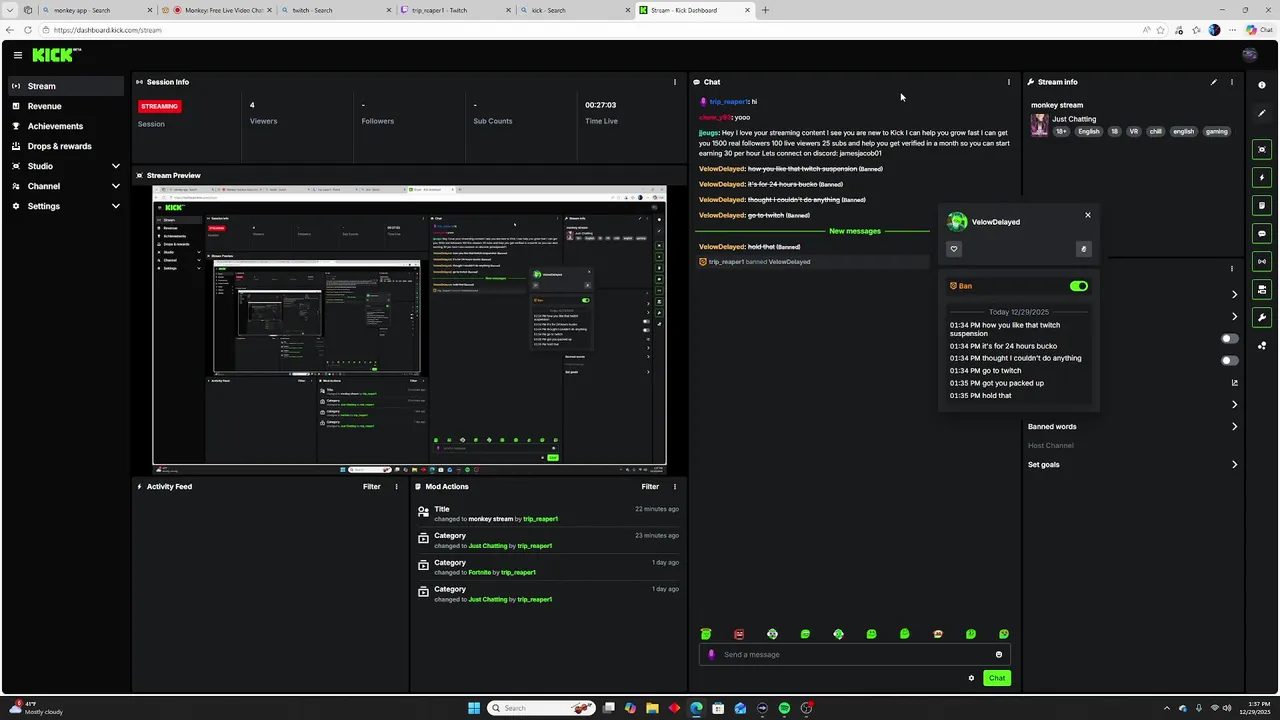Open Drops & rewards section

point(66,146)
